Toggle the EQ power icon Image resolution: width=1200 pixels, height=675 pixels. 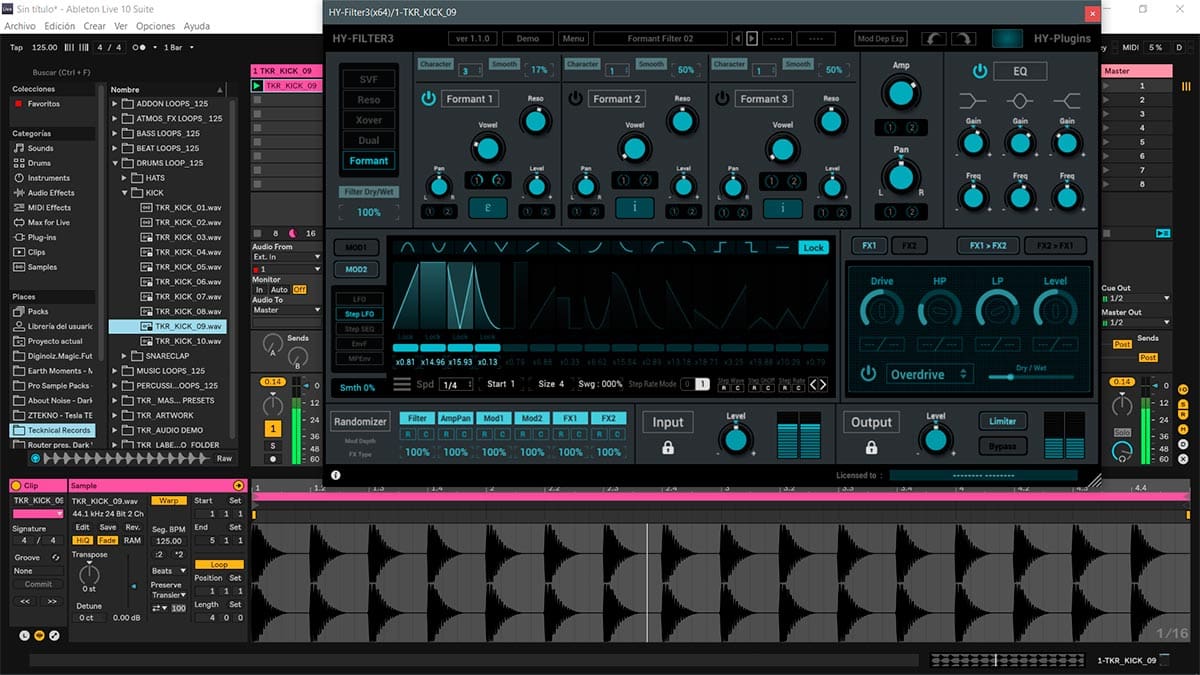click(x=980, y=71)
